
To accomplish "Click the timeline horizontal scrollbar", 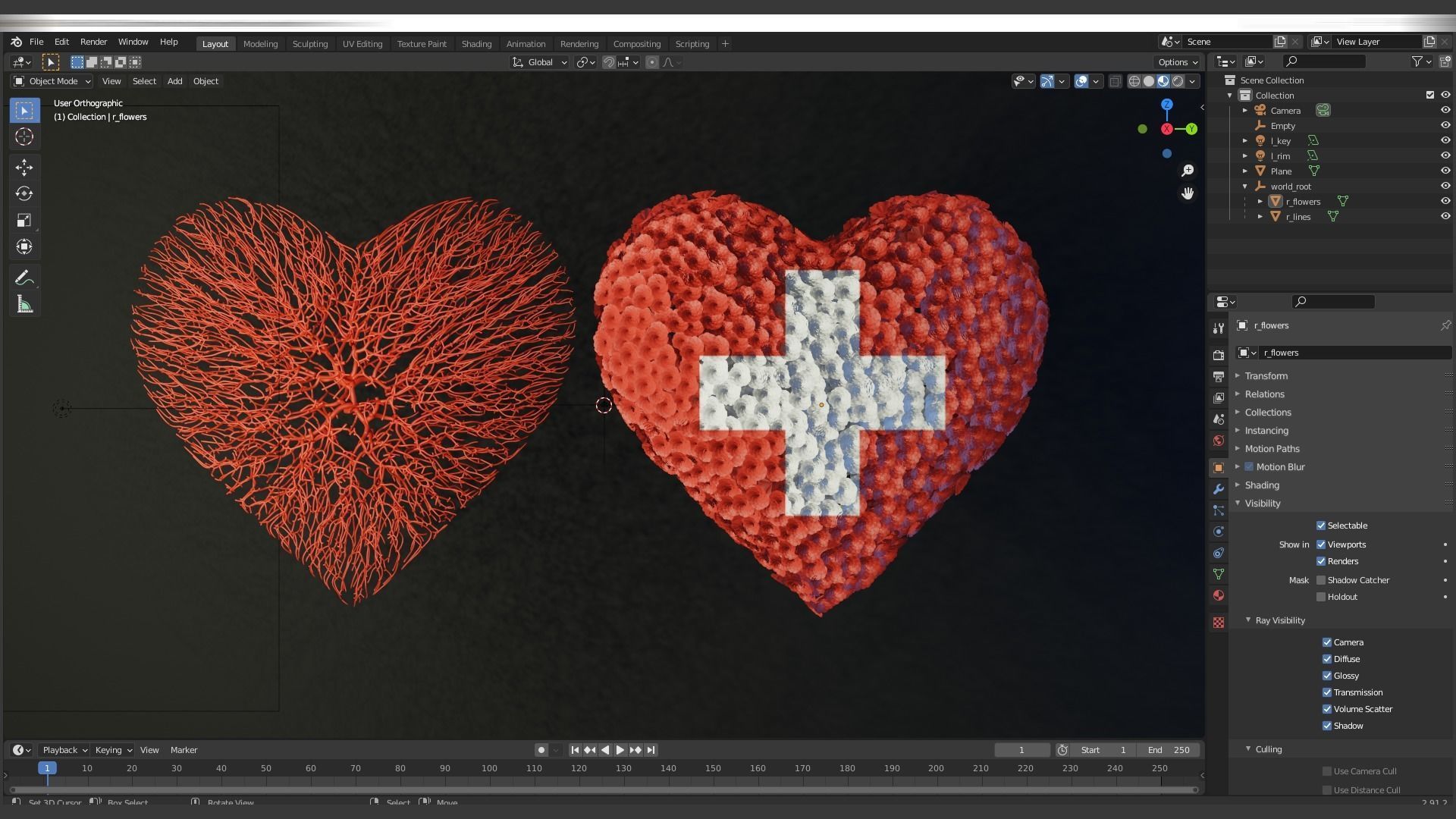I will click(604, 790).
